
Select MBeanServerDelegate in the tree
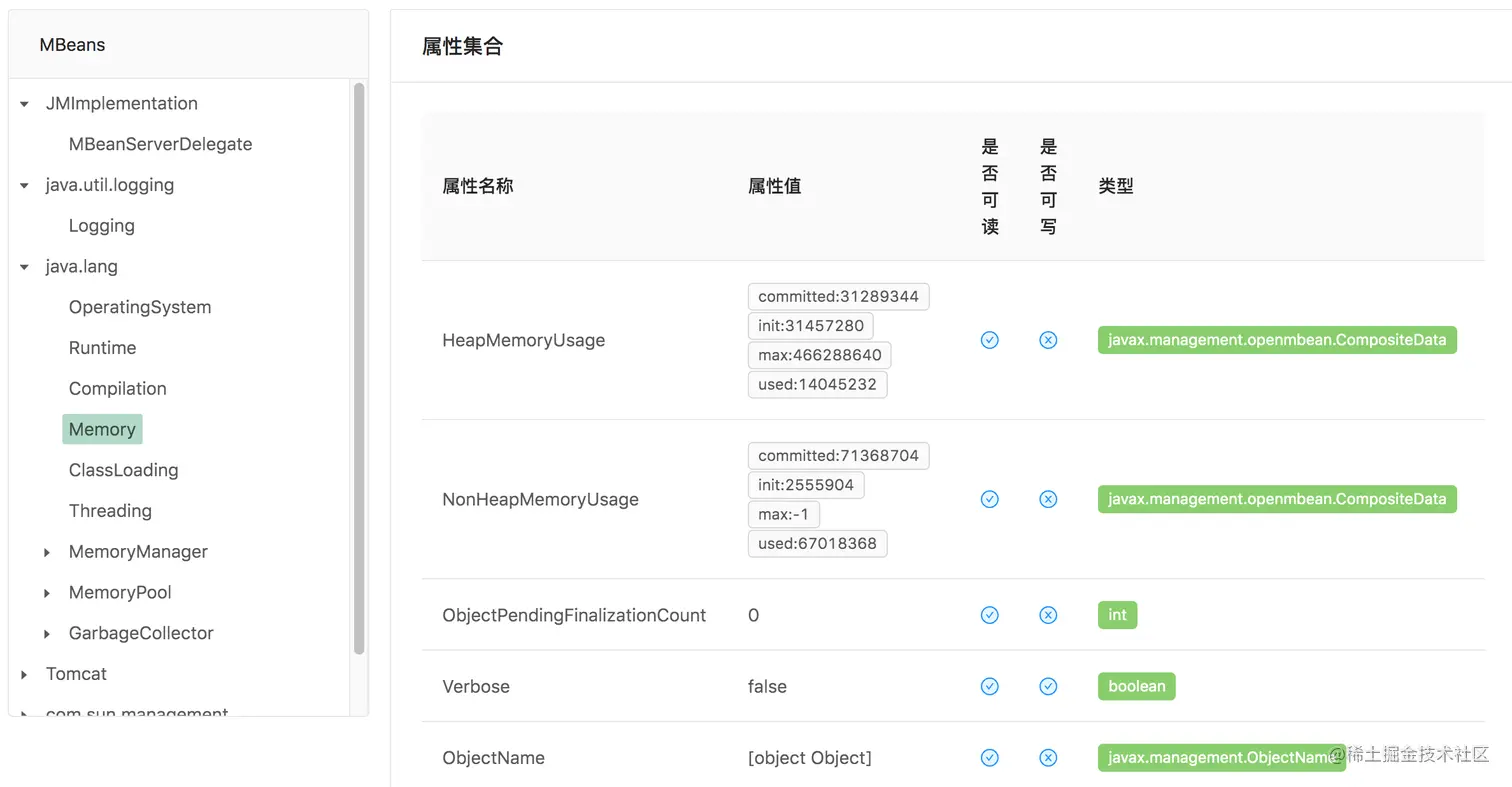tap(160, 144)
